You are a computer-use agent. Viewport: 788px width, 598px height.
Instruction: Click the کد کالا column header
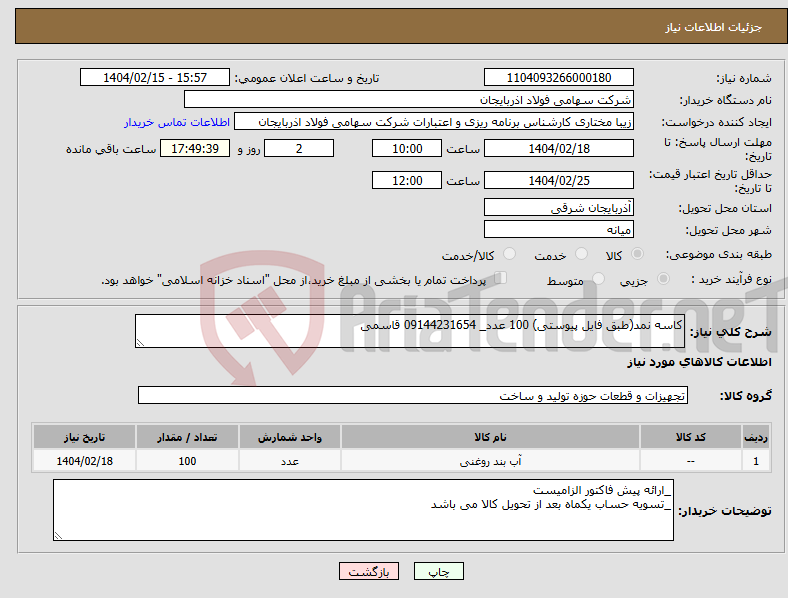691,437
